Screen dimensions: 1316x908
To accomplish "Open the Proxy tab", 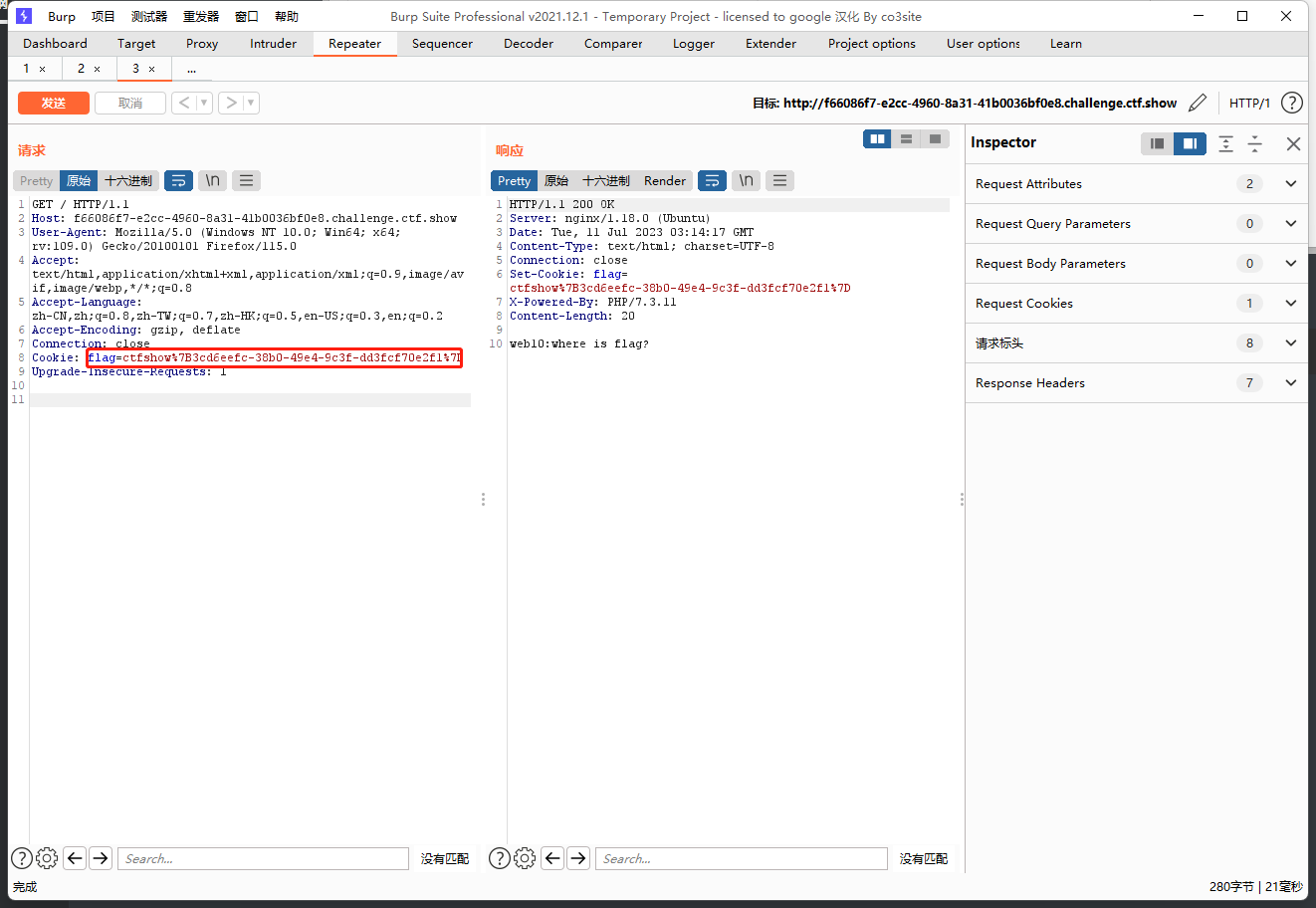I will pos(202,44).
